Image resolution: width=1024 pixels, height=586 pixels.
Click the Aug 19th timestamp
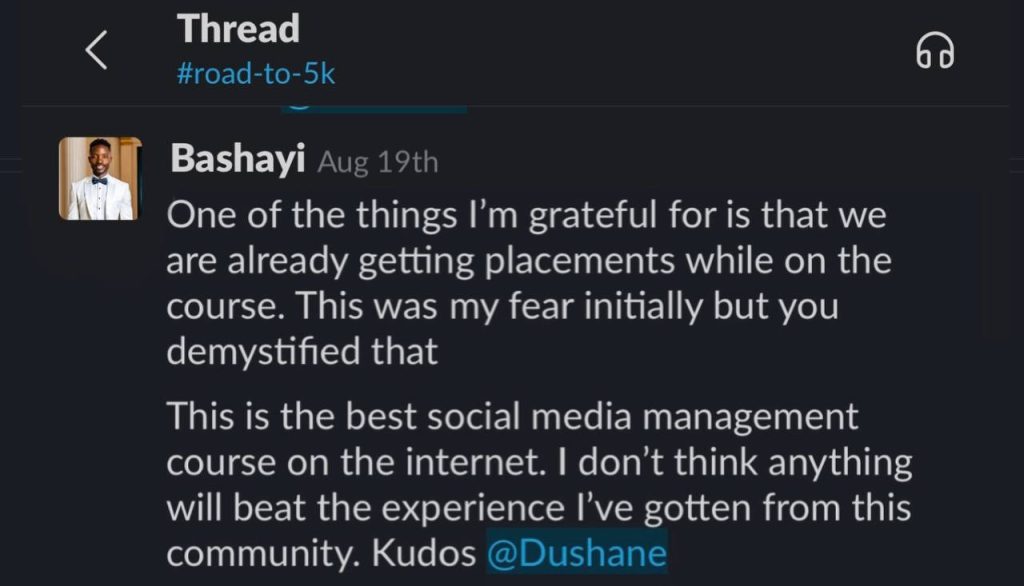click(x=378, y=163)
